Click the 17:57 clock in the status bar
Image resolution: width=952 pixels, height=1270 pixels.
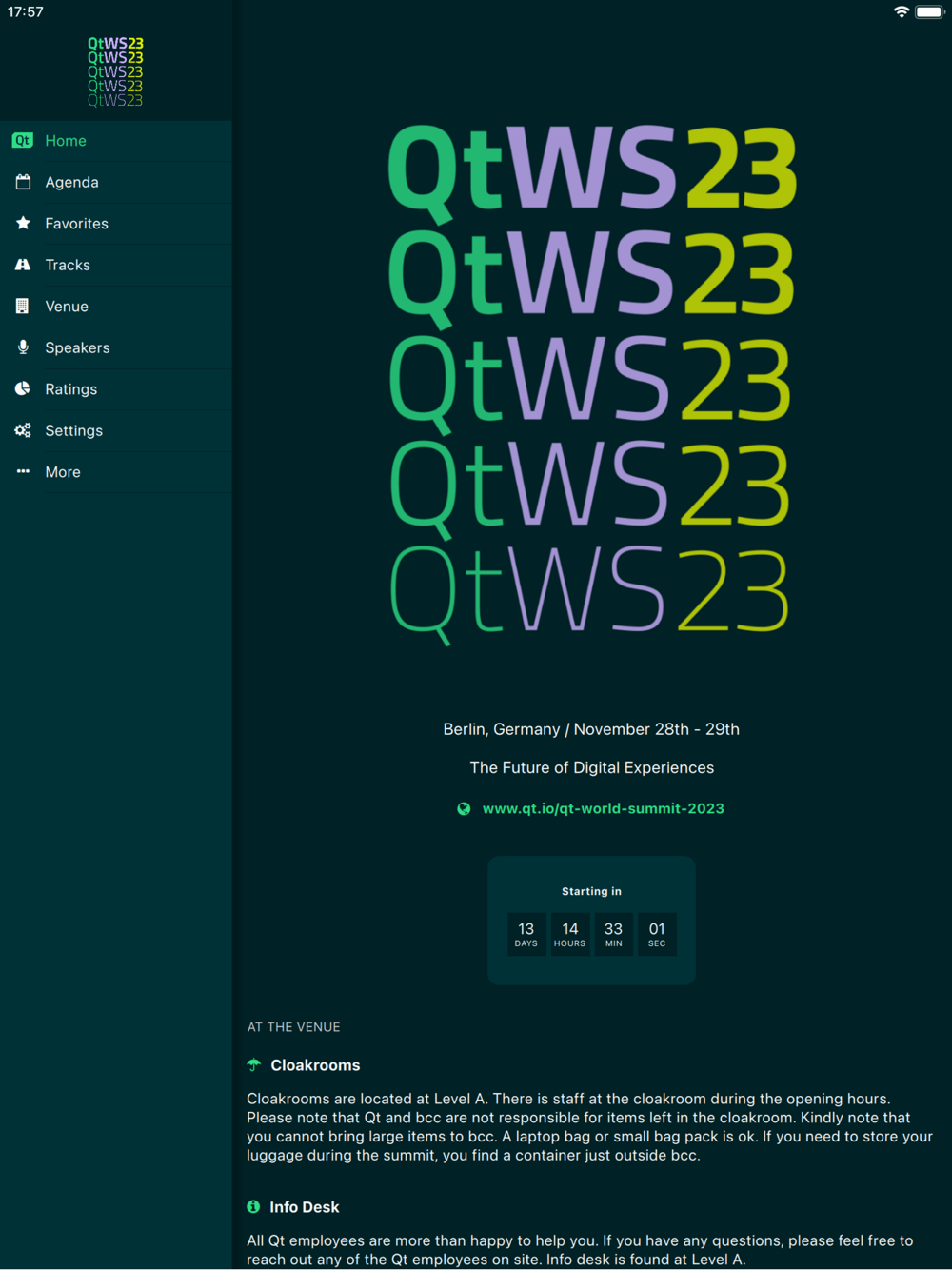26,11
